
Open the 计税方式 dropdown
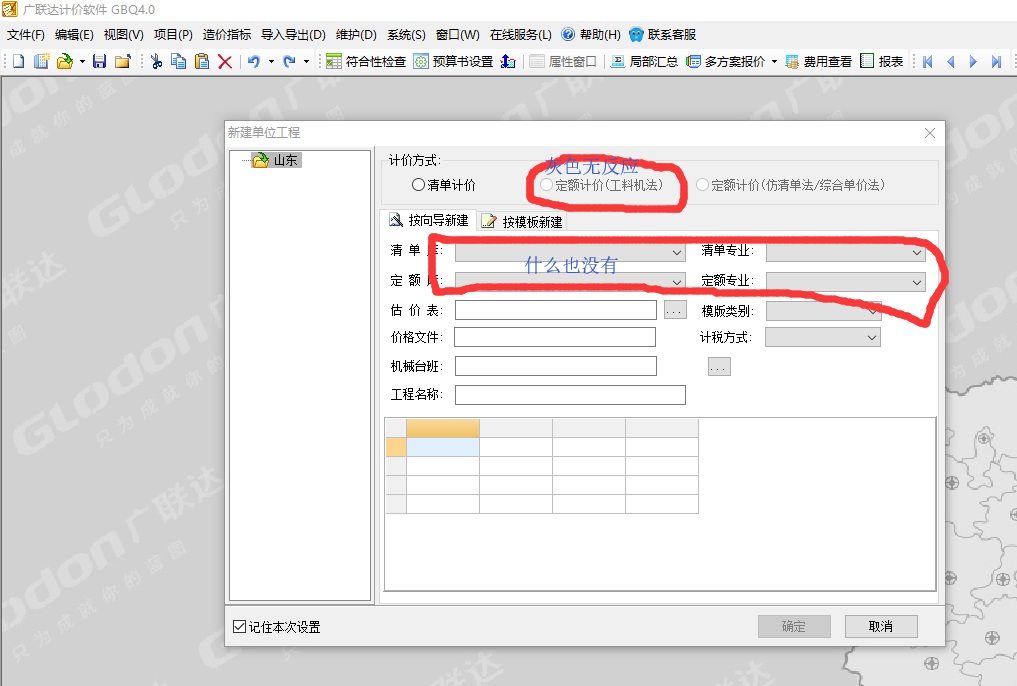pyautogui.click(x=822, y=337)
